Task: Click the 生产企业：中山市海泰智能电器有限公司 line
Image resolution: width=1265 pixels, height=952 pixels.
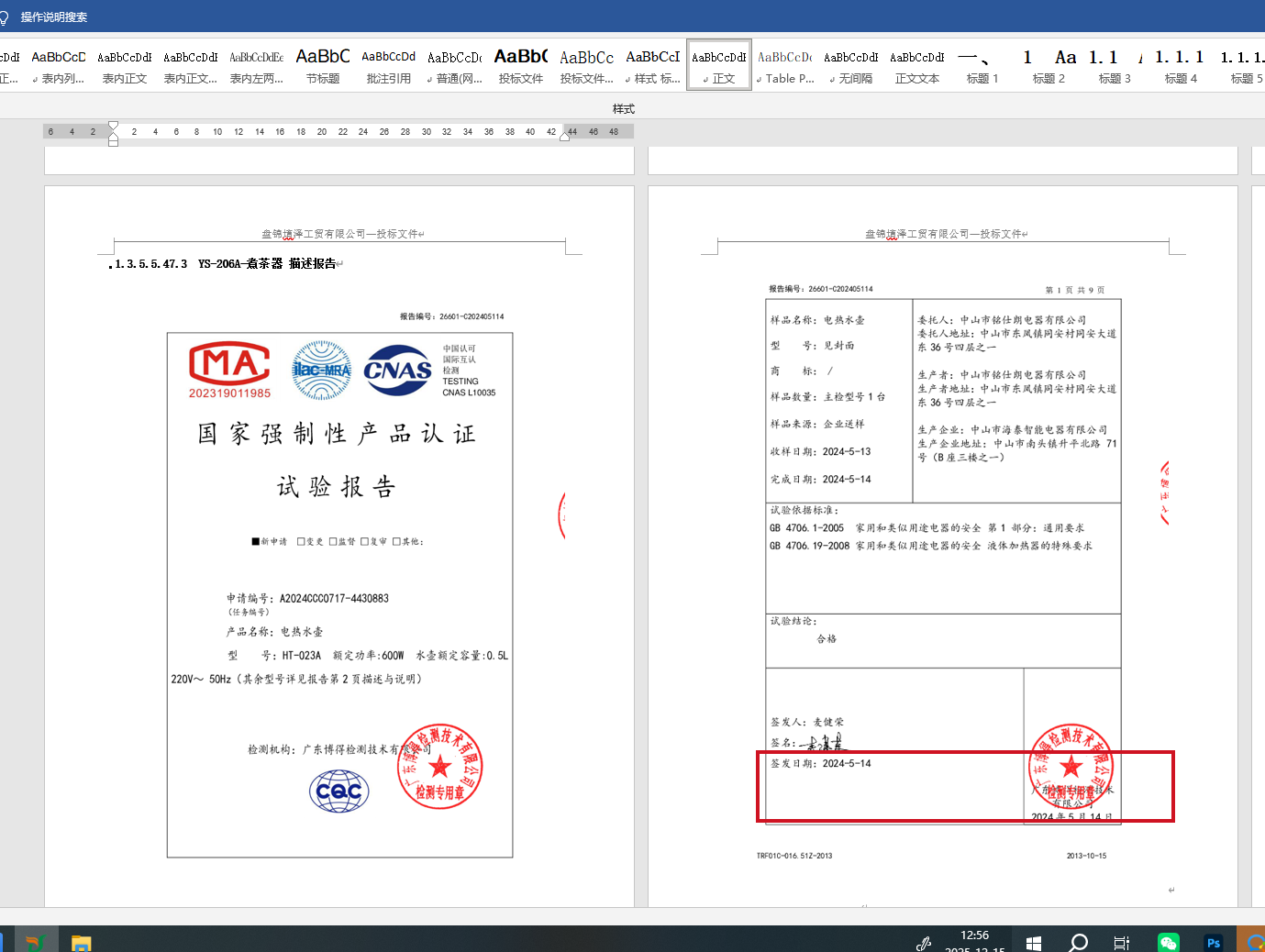Action: tap(1013, 429)
